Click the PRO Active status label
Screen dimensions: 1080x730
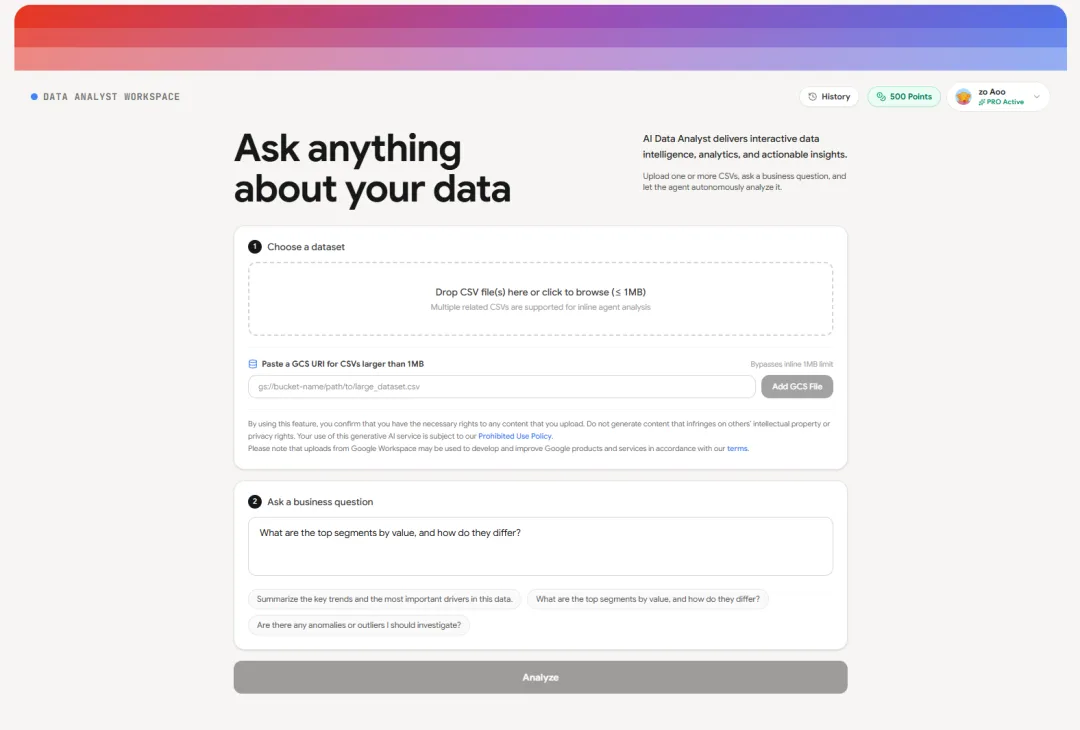[1001, 102]
